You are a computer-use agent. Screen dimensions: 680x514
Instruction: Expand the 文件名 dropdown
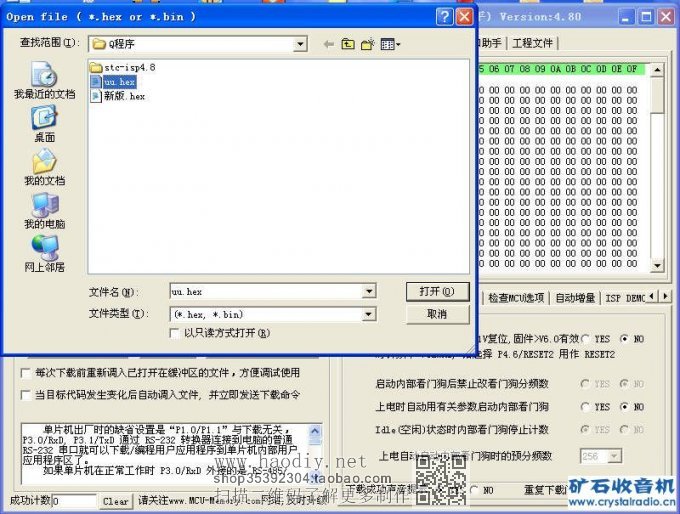pyautogui.click(x=369, y=292)
